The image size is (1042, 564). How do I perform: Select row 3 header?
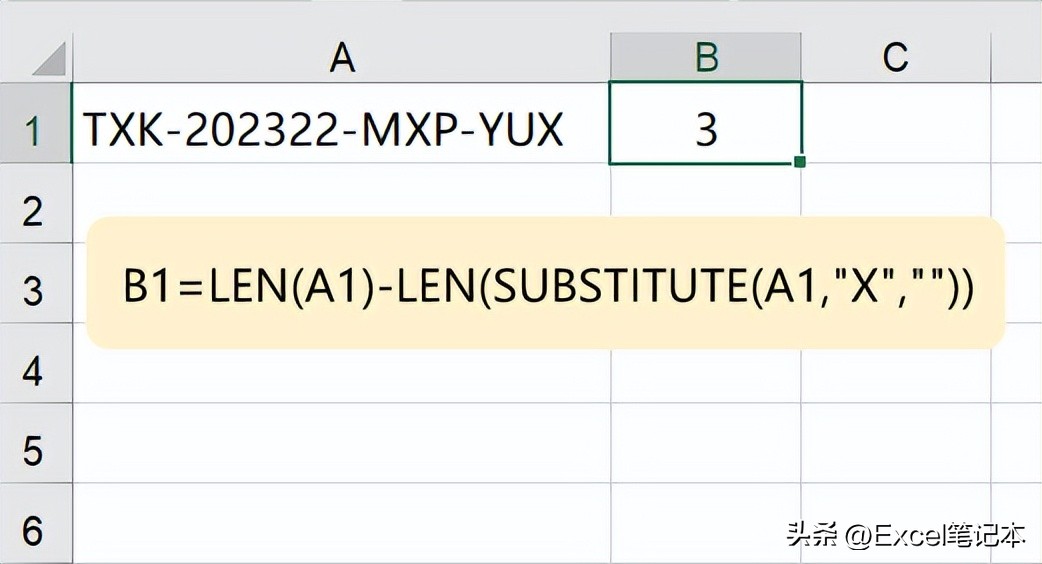(x=34, y=291)
